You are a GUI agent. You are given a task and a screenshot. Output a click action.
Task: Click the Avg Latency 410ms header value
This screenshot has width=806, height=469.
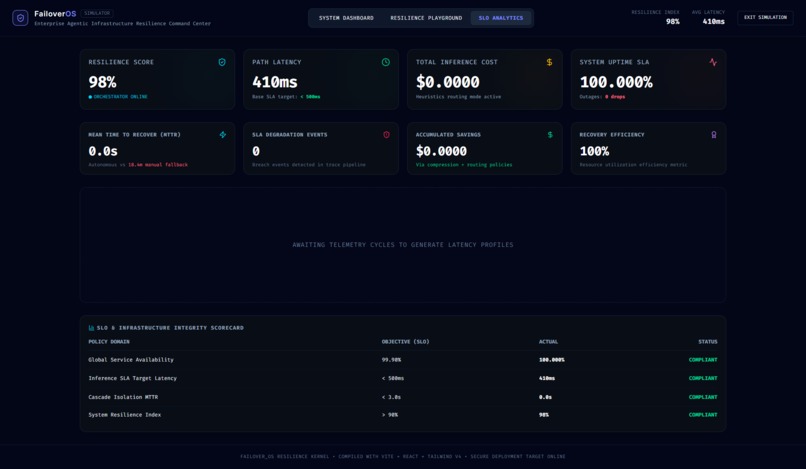[713, 22]
